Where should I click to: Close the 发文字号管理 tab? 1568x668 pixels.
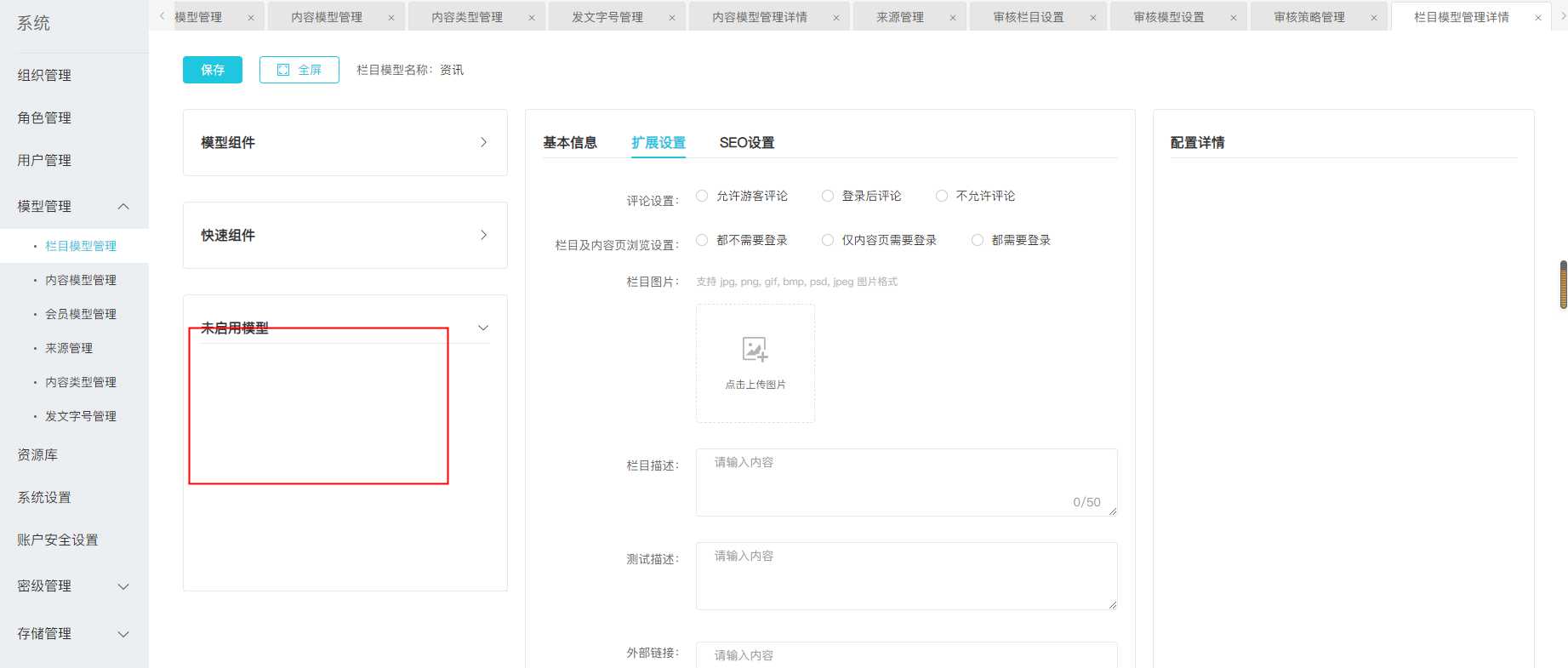pyautogui.click(x=672, y=18)
